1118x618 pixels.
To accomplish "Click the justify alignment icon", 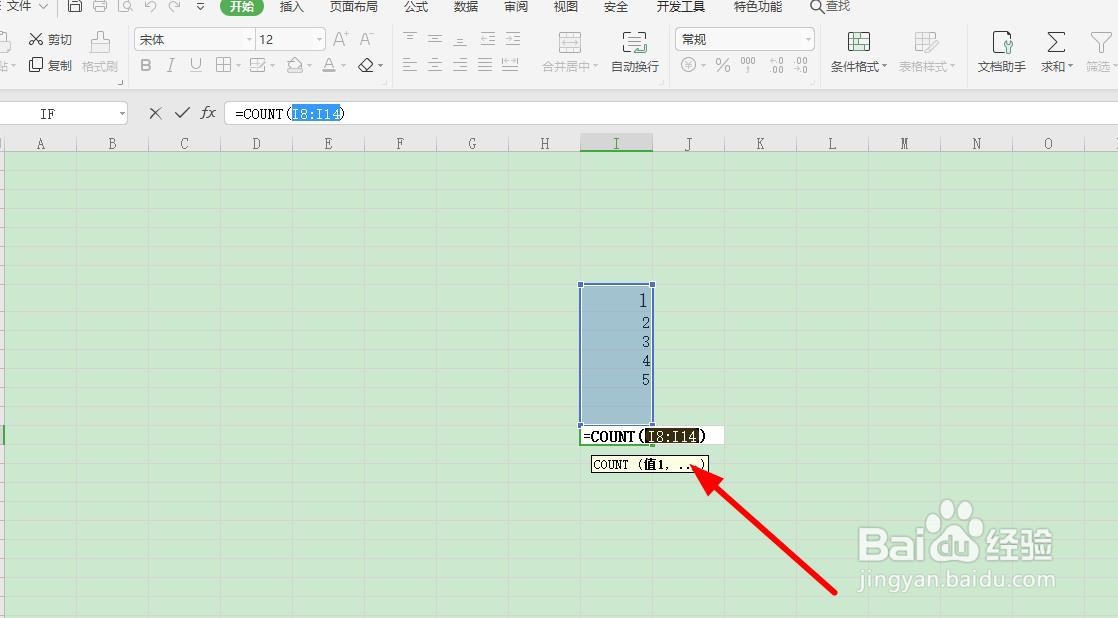I will tap(485, 65).
